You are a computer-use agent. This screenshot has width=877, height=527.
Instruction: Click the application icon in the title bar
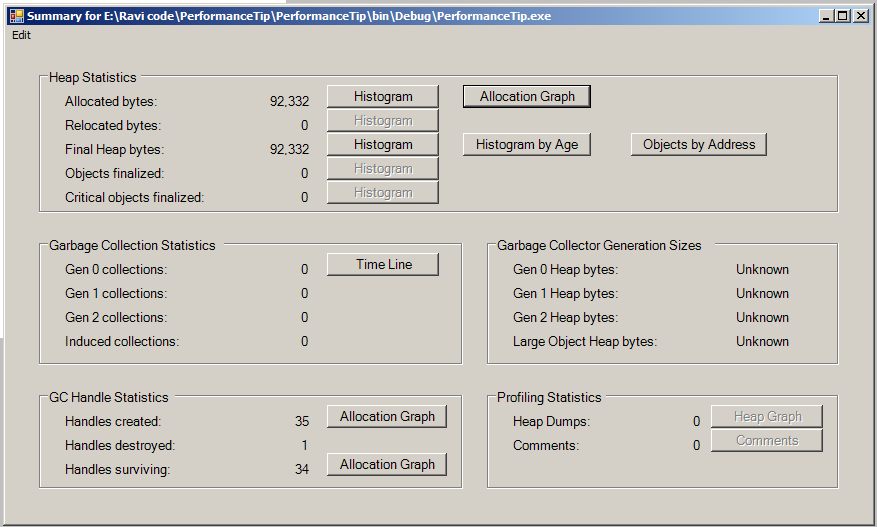[17, 16]
